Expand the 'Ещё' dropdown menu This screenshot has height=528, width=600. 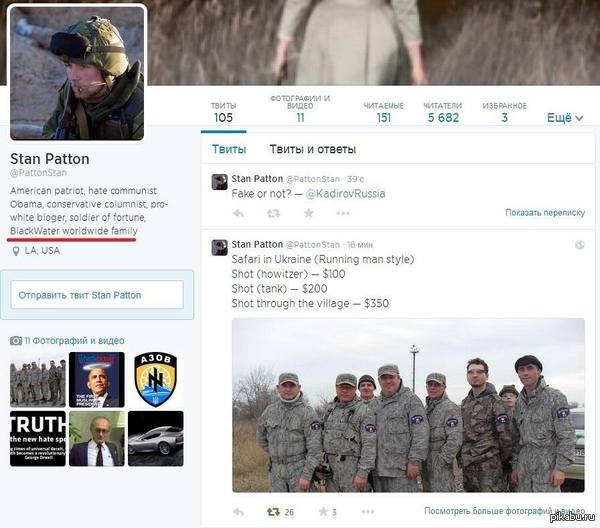pos(565,118)
